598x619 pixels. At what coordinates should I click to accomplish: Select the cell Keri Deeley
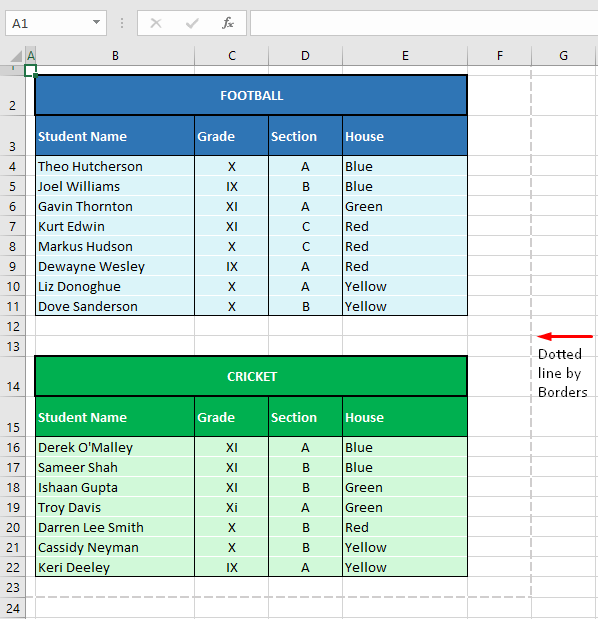115,567
